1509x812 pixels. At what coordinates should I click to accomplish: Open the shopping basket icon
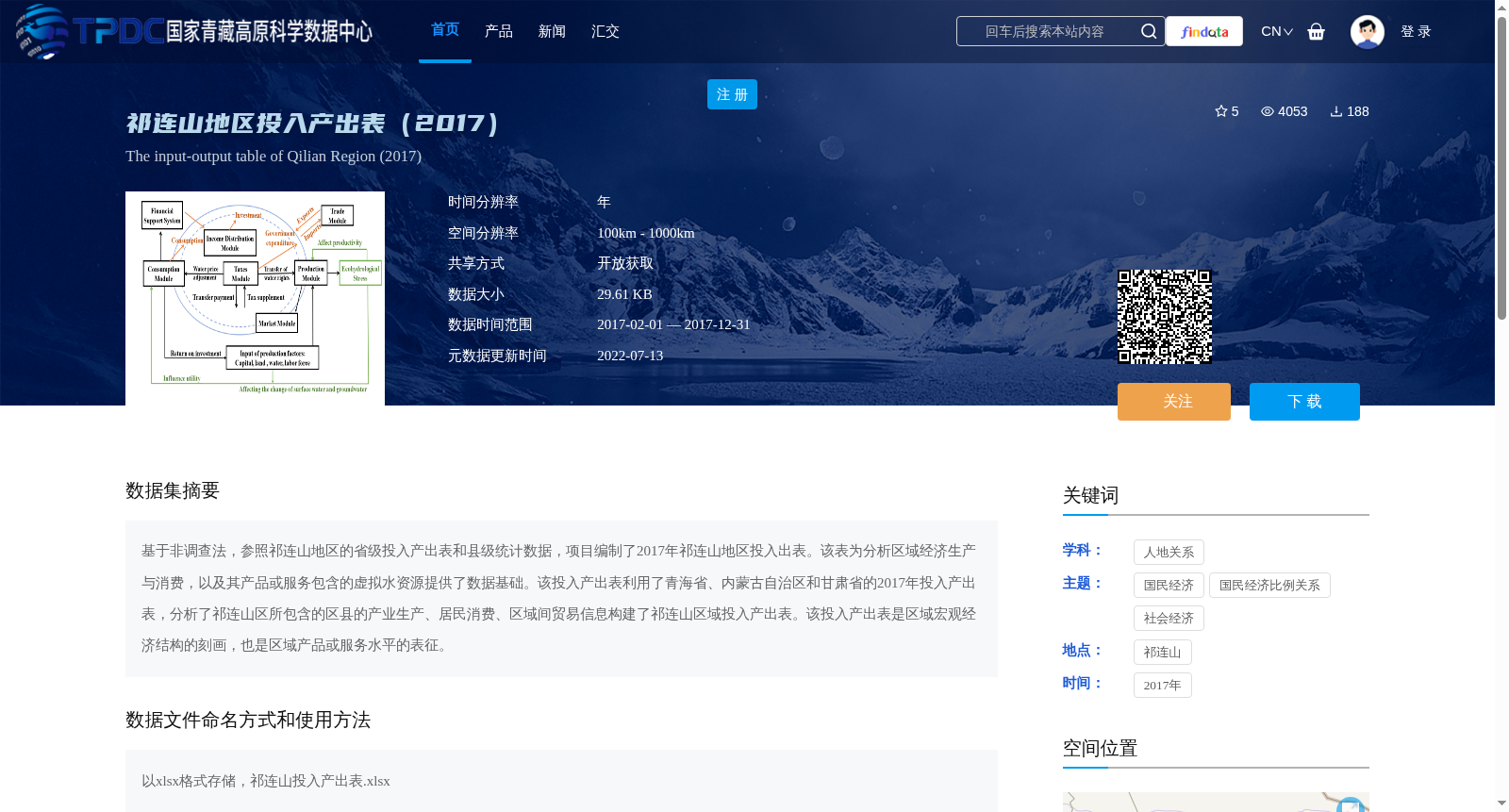coord(1316,31)
